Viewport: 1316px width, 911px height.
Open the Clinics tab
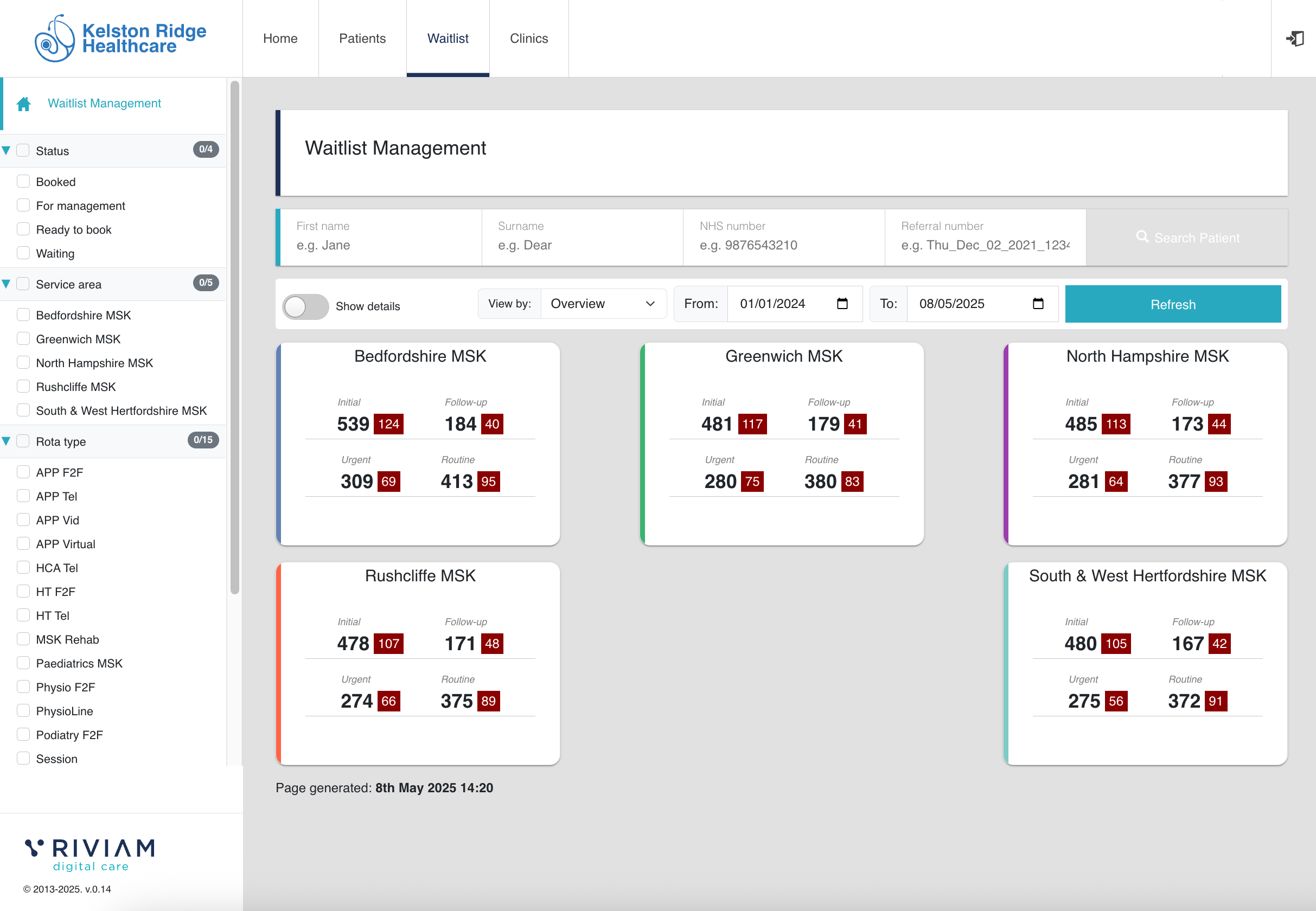coord(529,39)
